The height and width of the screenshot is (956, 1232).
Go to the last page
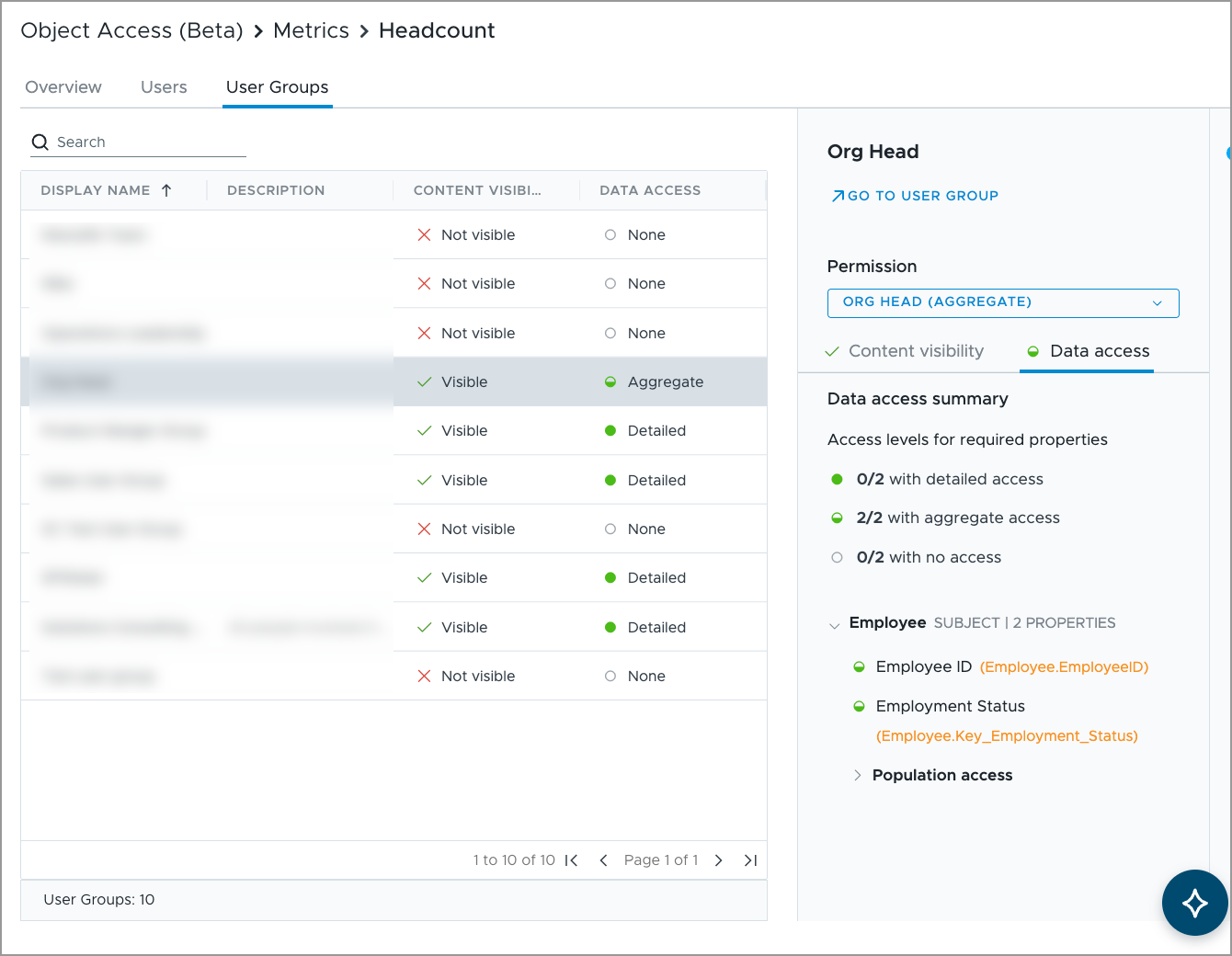click(750, 860)
